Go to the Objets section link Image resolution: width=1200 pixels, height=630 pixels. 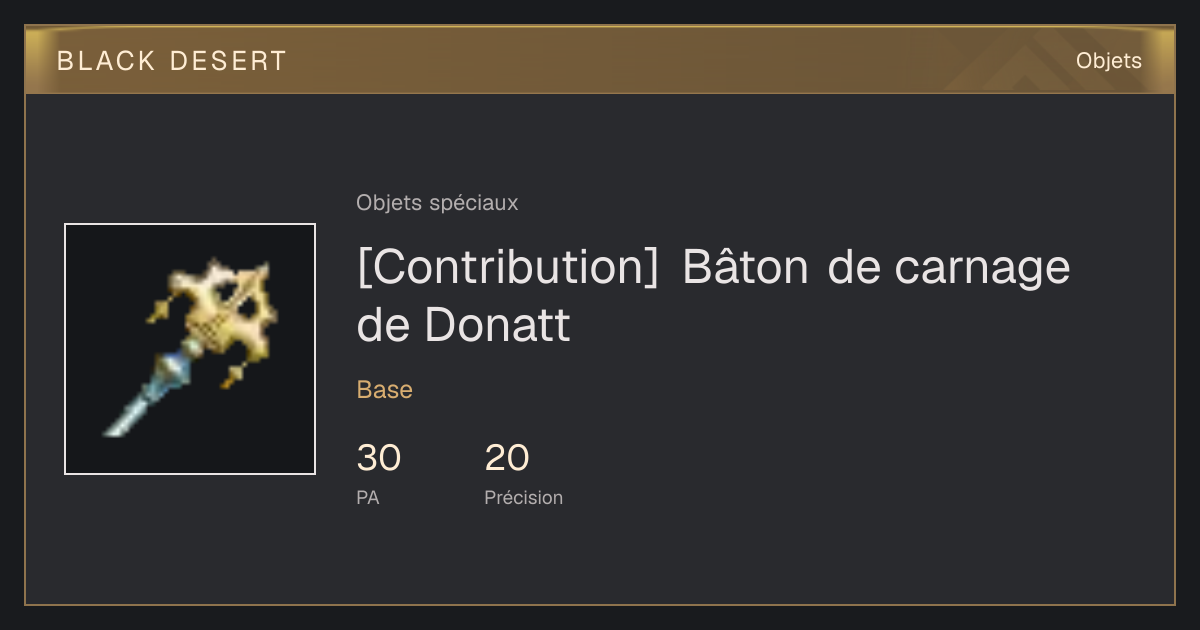(1109, 61)
